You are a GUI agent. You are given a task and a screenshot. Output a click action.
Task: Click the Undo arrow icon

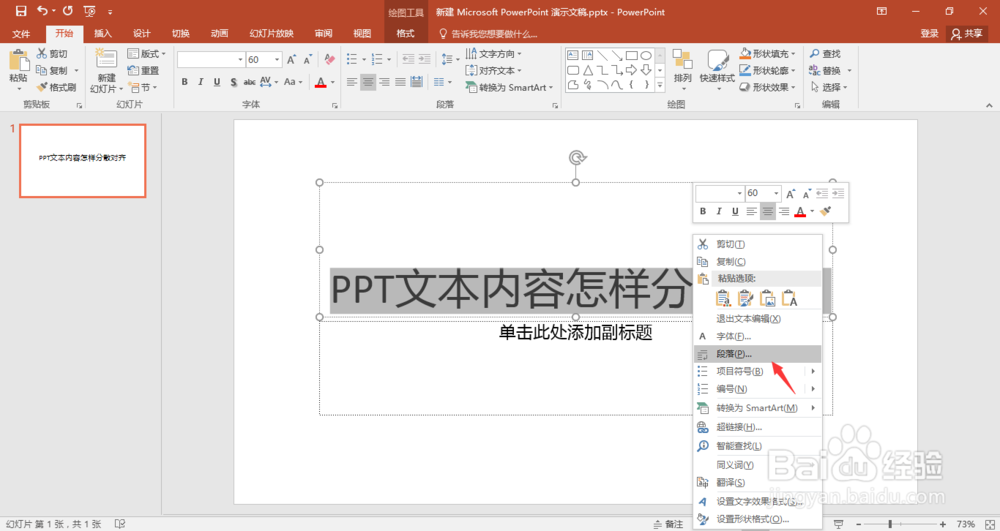click(x=43, y=11)
